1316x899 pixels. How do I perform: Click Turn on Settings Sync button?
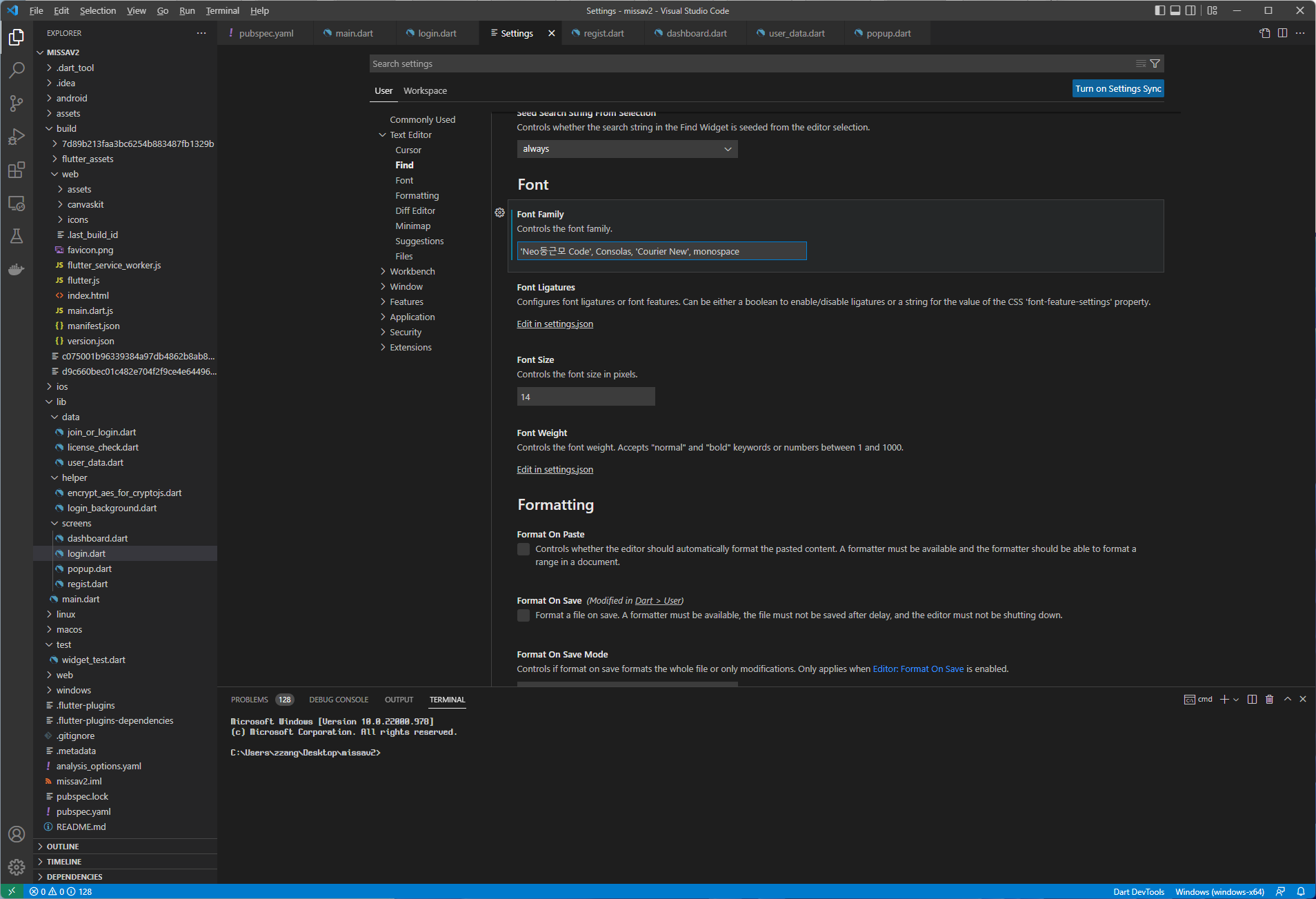(x=1118, y=88)
